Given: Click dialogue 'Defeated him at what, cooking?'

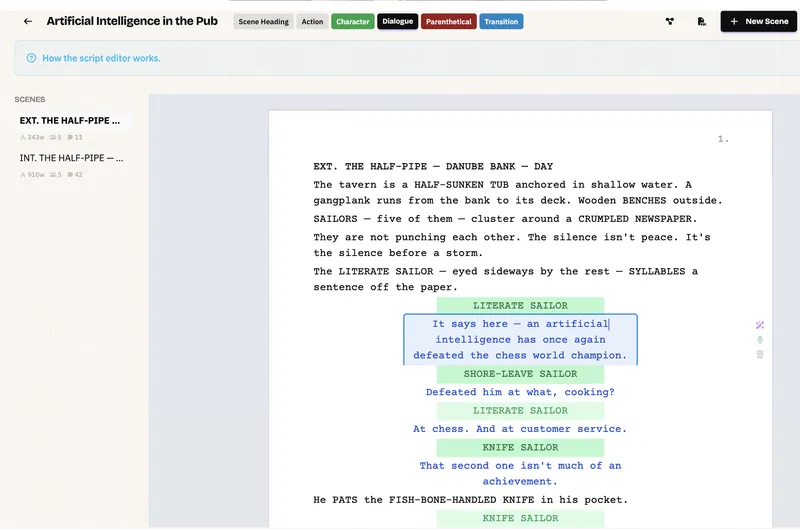Looking at the screenshot, I should click(520, 392).
